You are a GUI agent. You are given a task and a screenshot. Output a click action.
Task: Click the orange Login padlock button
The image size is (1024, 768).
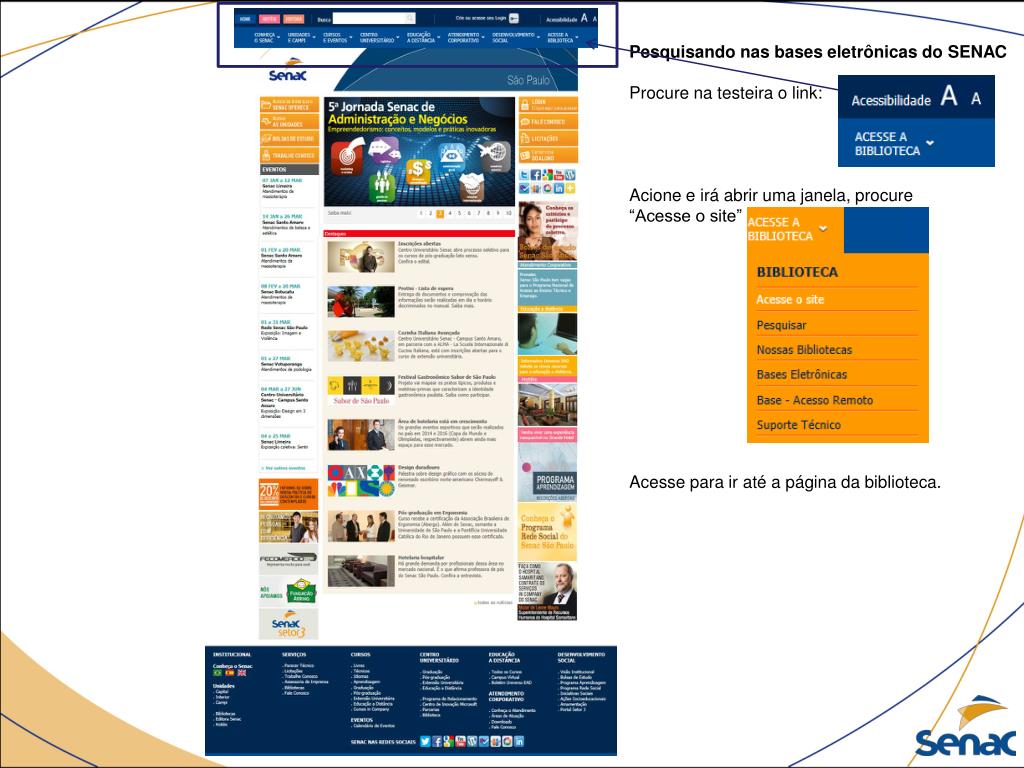point(549,104)
